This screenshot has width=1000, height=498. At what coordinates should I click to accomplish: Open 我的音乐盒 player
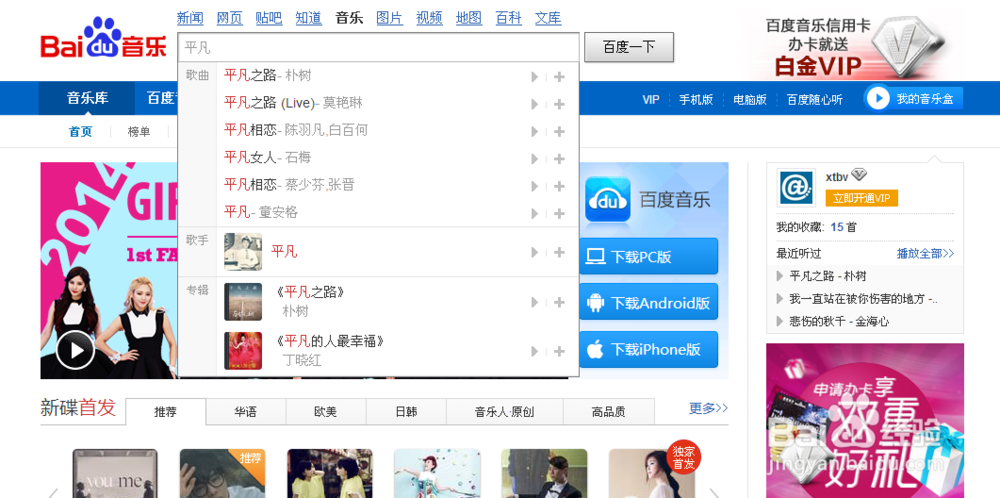pyautogui.click(x=913, y=98)
